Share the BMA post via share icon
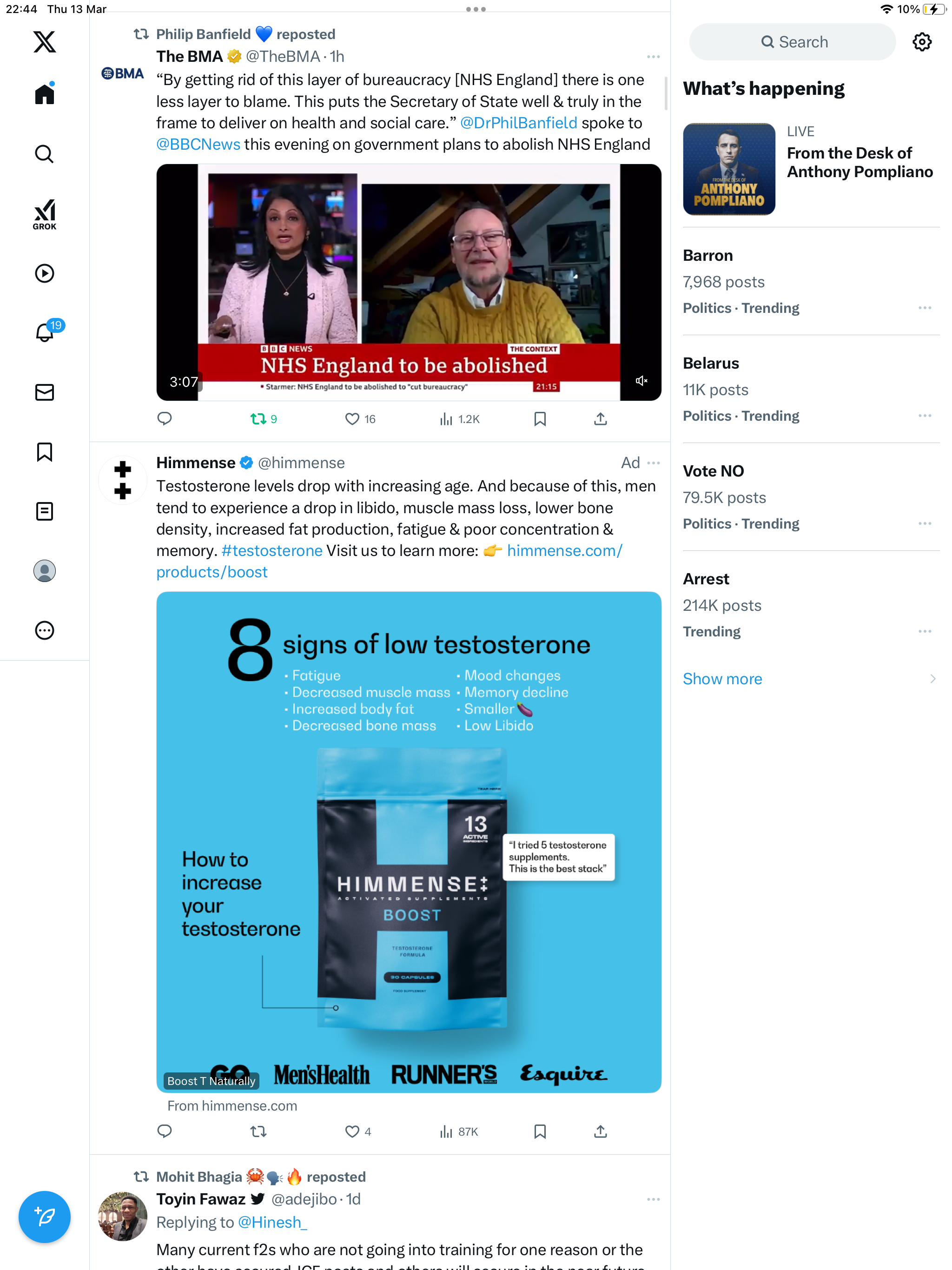This screenshot has height=1270, width=952. (x=600, y=419)
